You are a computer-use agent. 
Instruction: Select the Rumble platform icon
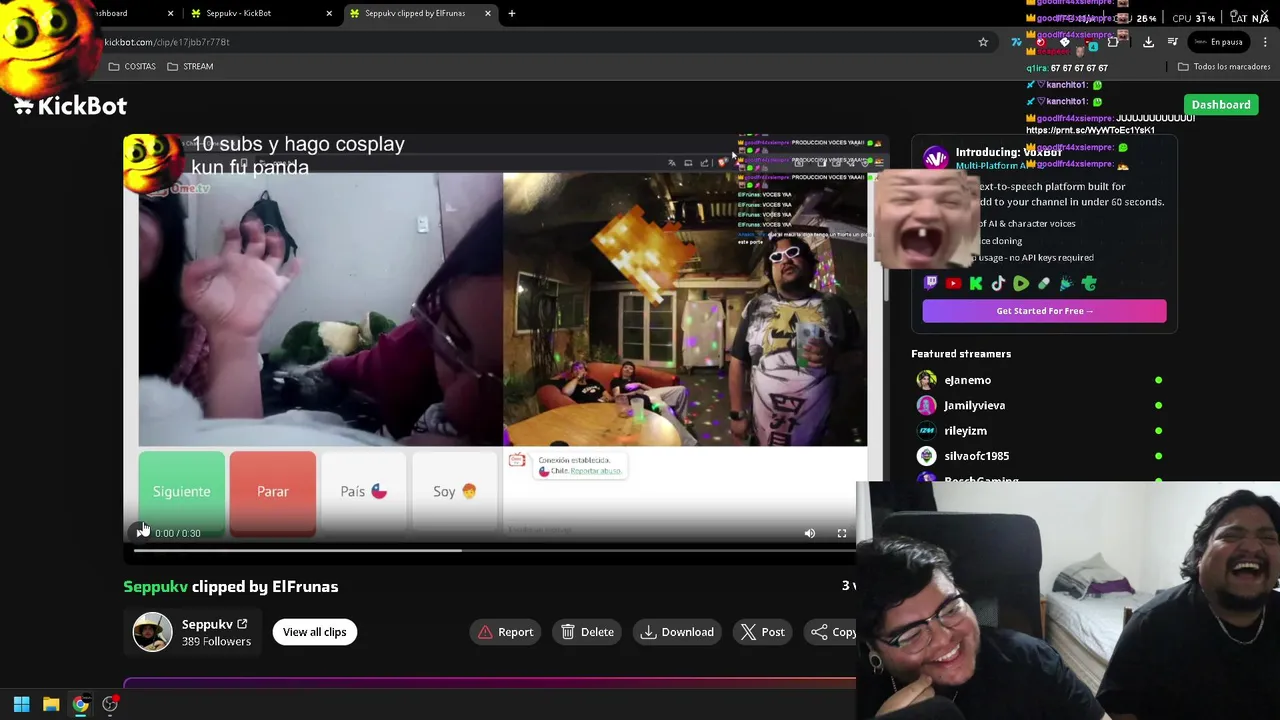(1021, 284)
